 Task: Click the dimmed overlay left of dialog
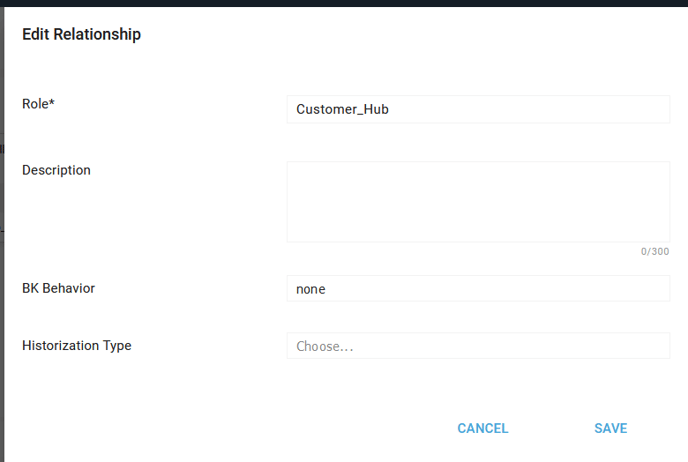point(2,300)
